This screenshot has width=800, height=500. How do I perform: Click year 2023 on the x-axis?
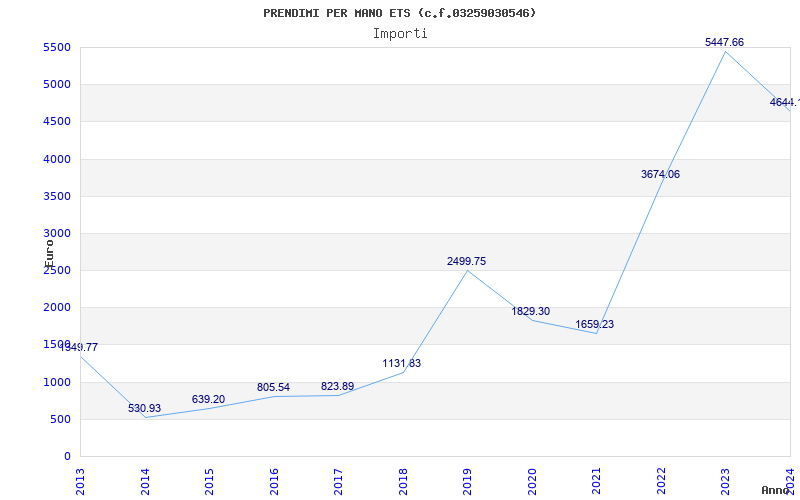726,481
